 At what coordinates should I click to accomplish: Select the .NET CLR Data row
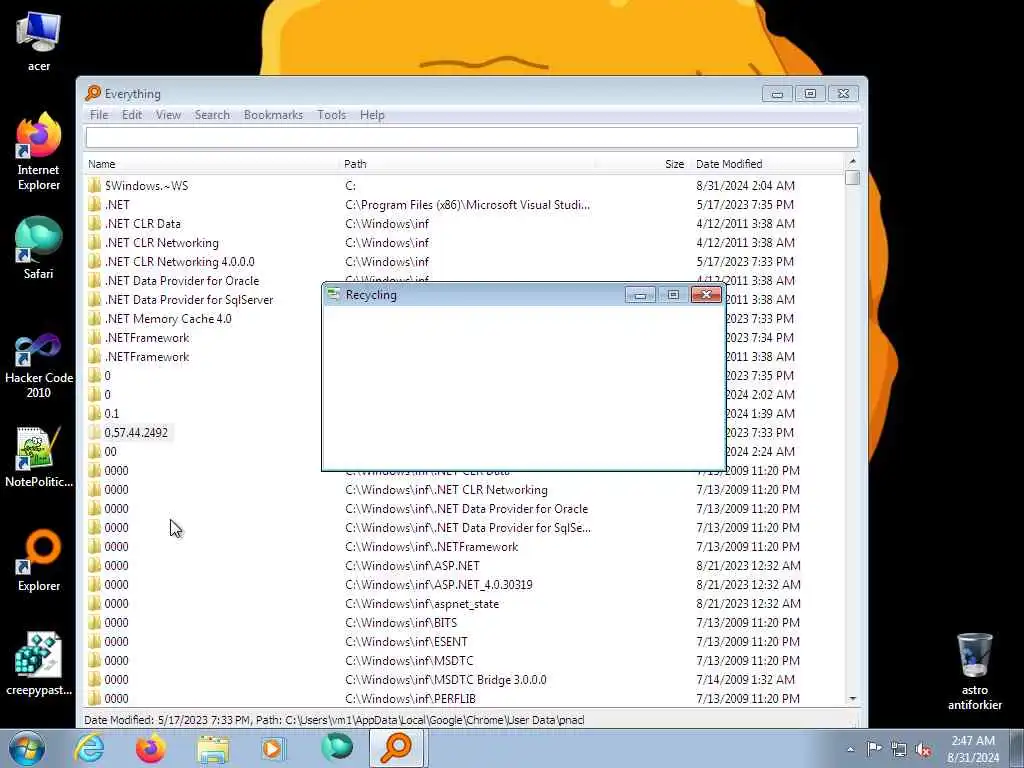(x=465, y=223)
